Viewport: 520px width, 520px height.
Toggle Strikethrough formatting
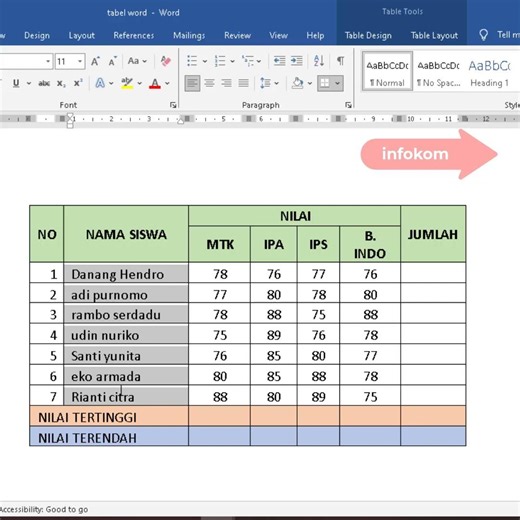[44, 83]
